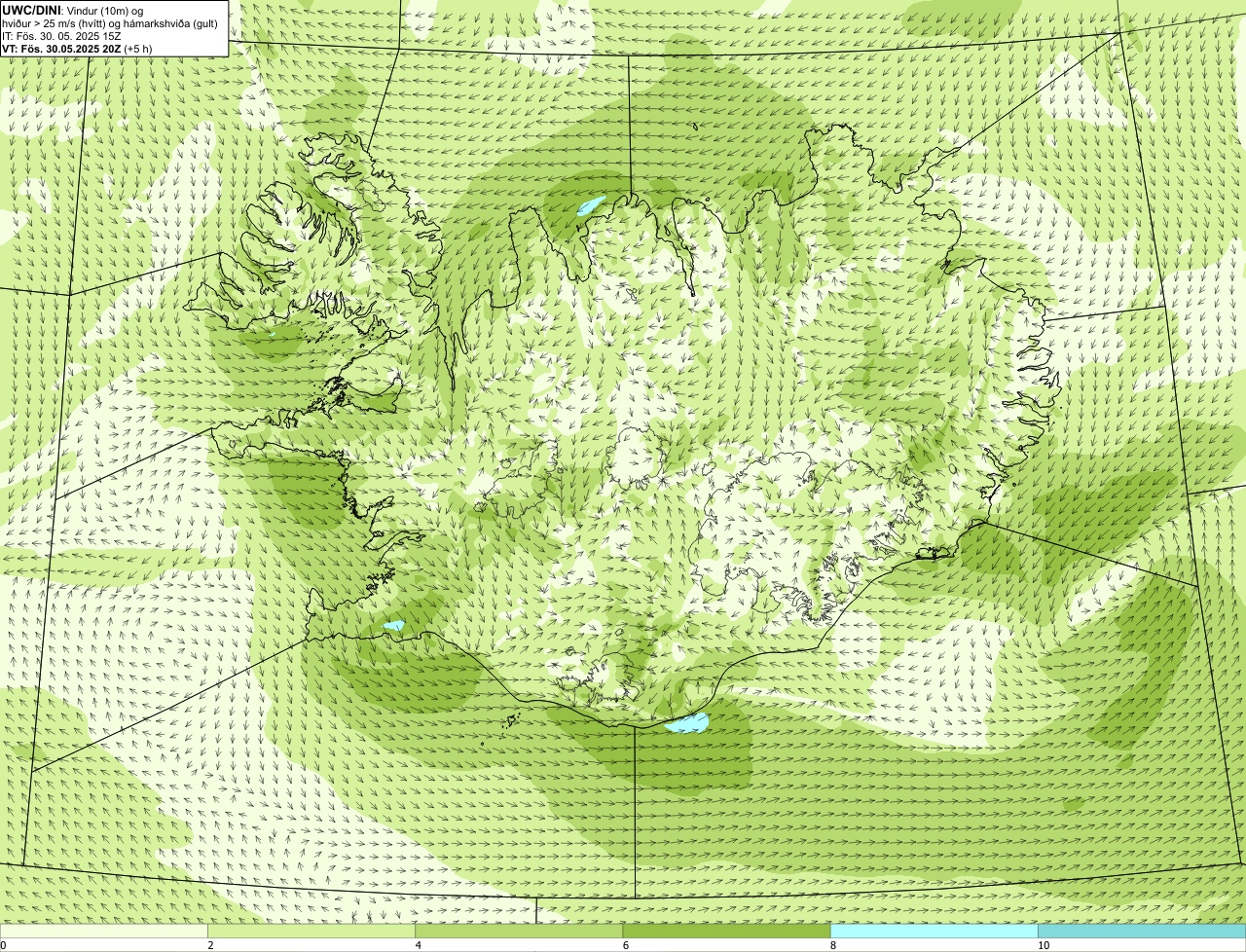This screenshot has width=1246, height=952.
Task: Click the cyan wind patch on the southwest peninsula
Action: (393, 625)
